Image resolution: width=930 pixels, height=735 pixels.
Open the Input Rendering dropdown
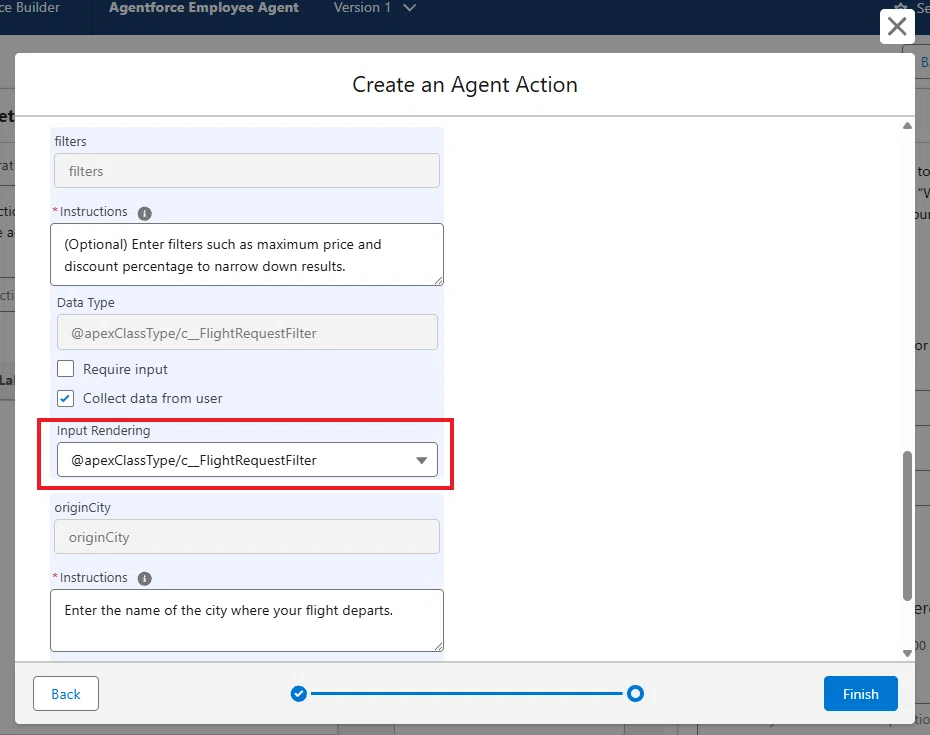point(247,460)
